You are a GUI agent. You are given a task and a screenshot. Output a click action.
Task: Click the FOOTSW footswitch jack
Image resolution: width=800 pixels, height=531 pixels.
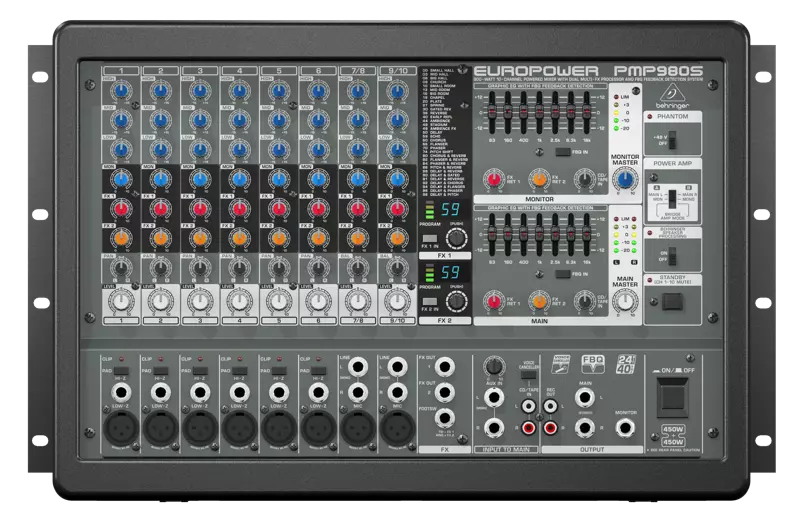[445, 418]
